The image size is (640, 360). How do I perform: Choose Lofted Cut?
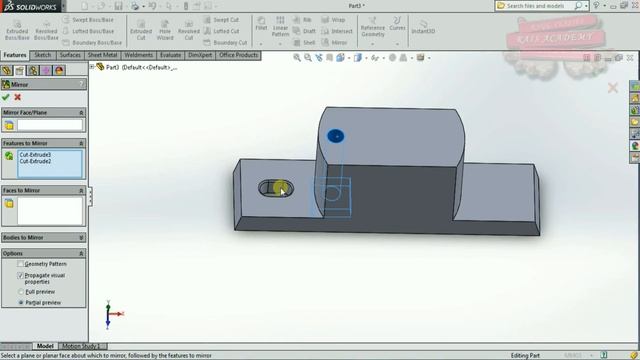click(221, 31)
